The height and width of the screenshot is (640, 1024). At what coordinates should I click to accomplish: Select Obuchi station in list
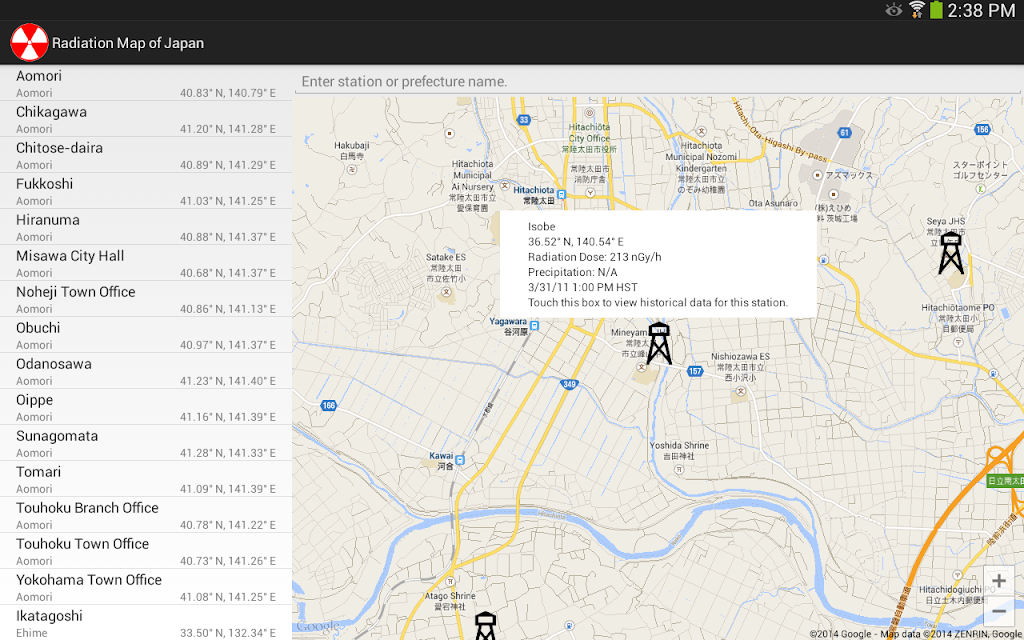coord(146,334)
